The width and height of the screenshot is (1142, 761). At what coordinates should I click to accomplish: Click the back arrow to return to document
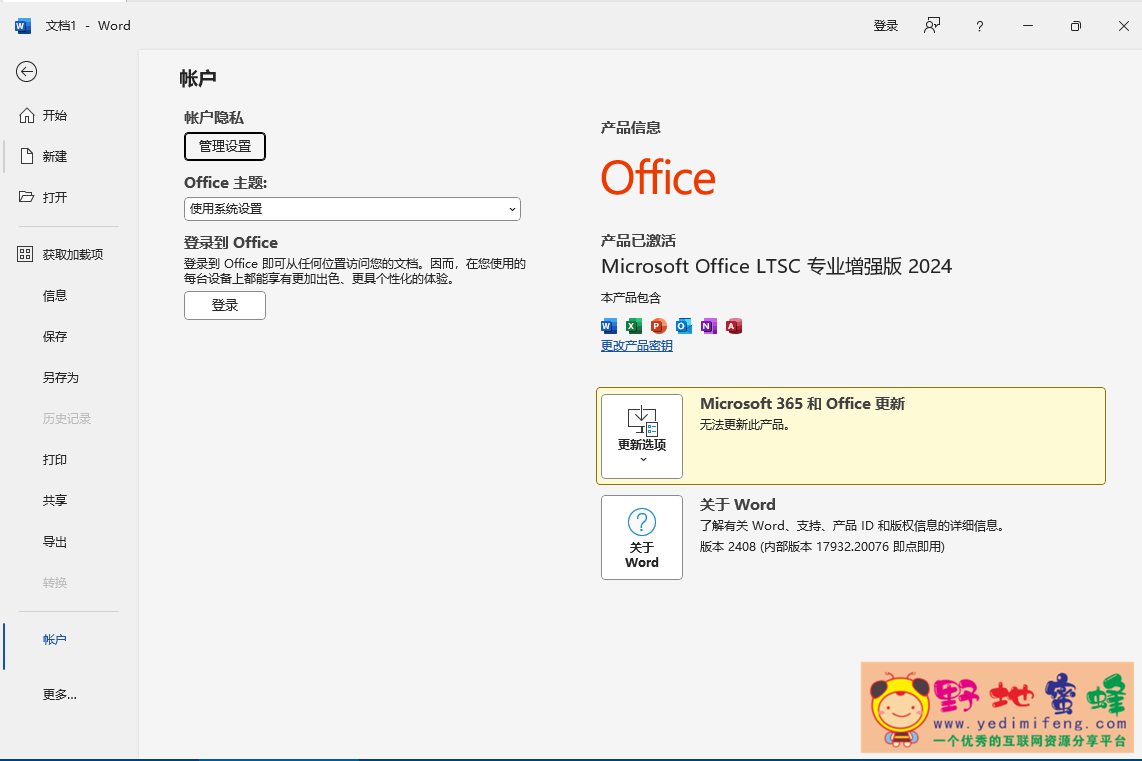pyautogui.click(x=26, y=71)
